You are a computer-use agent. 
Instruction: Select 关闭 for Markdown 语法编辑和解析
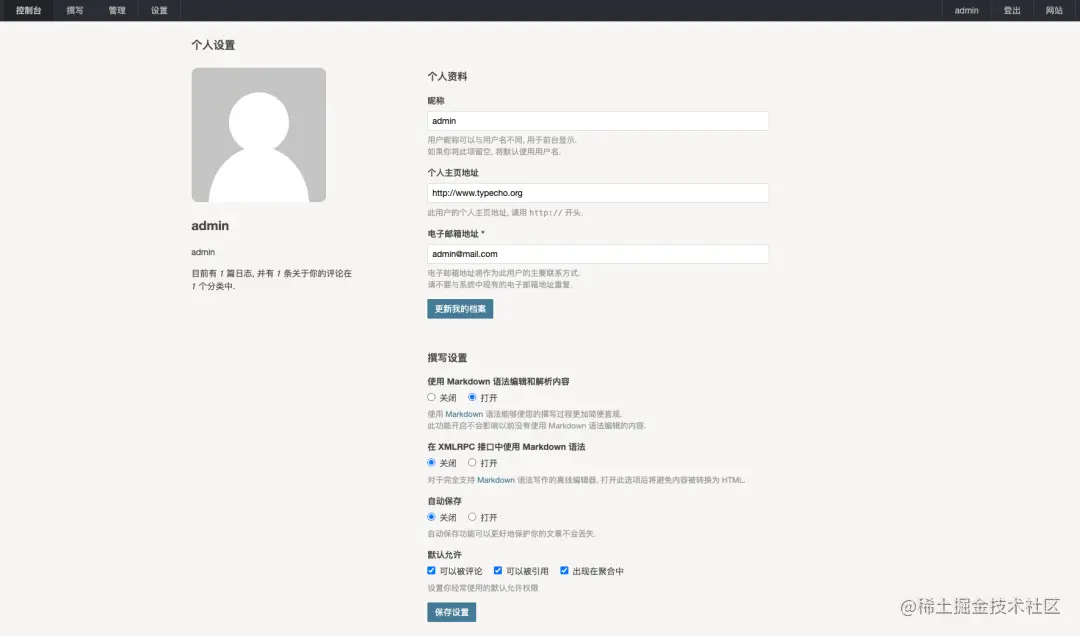point(431,397)
